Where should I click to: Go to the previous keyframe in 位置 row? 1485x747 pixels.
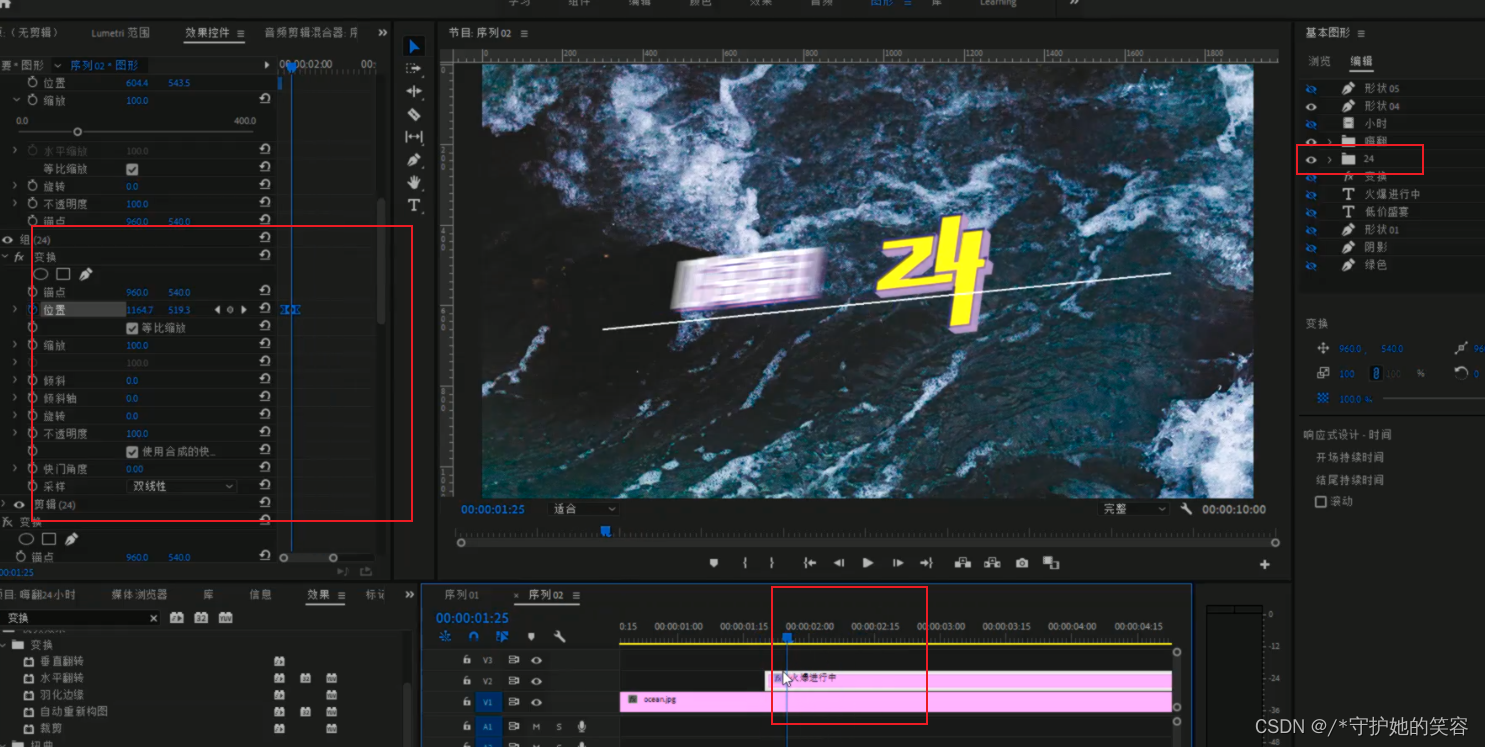click(x=217, y=310)
